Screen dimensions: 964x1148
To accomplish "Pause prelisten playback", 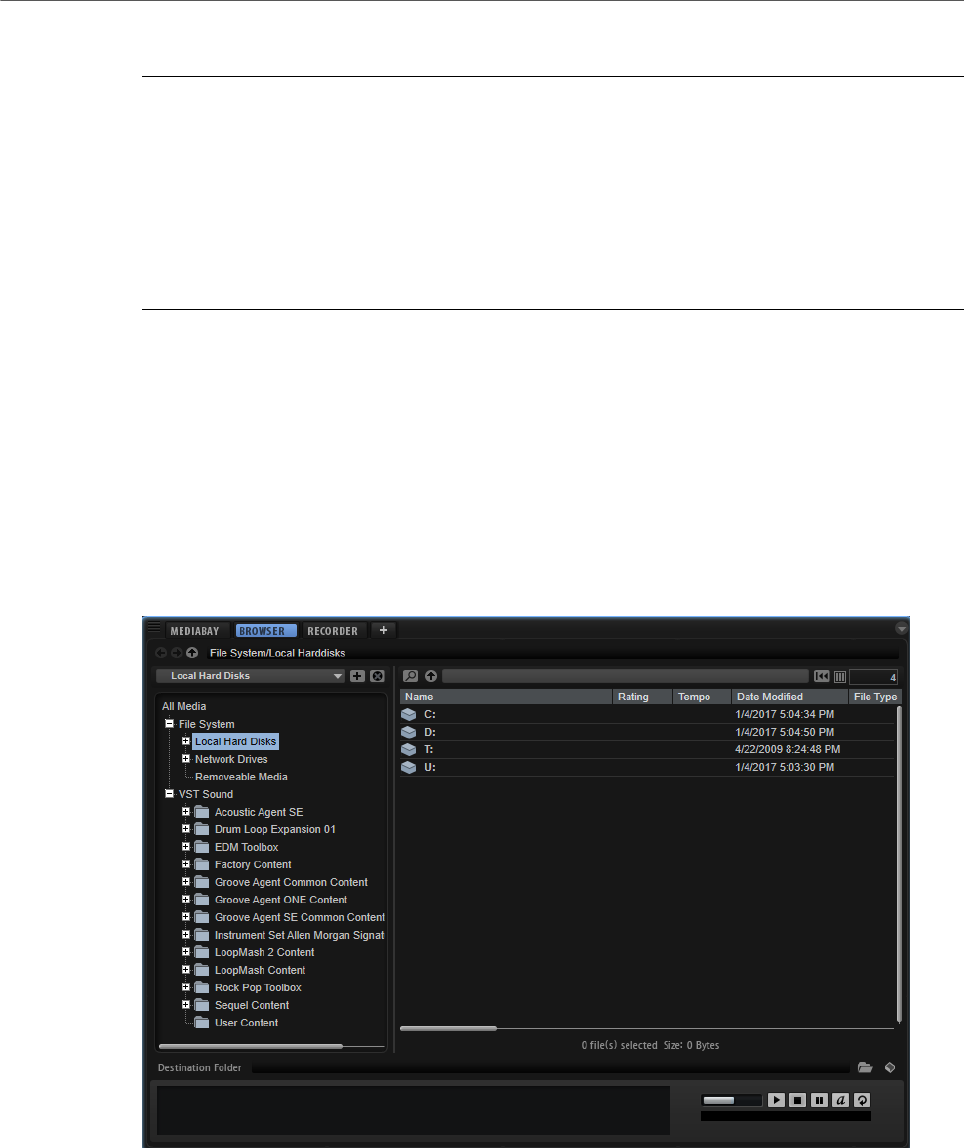I will [x=820, y=1100].
